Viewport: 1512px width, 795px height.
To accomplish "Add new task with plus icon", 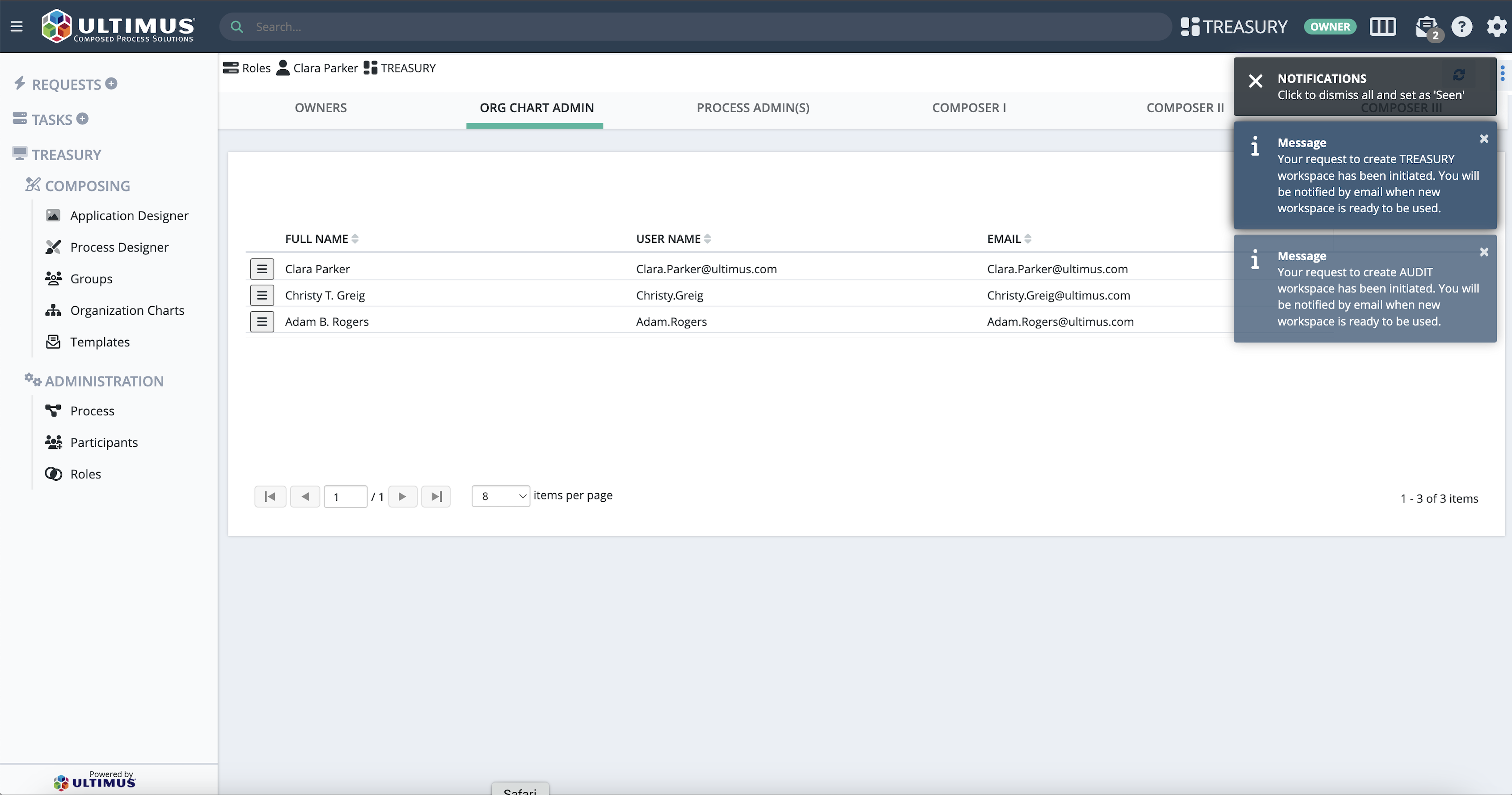I will [x=83, y=118].
